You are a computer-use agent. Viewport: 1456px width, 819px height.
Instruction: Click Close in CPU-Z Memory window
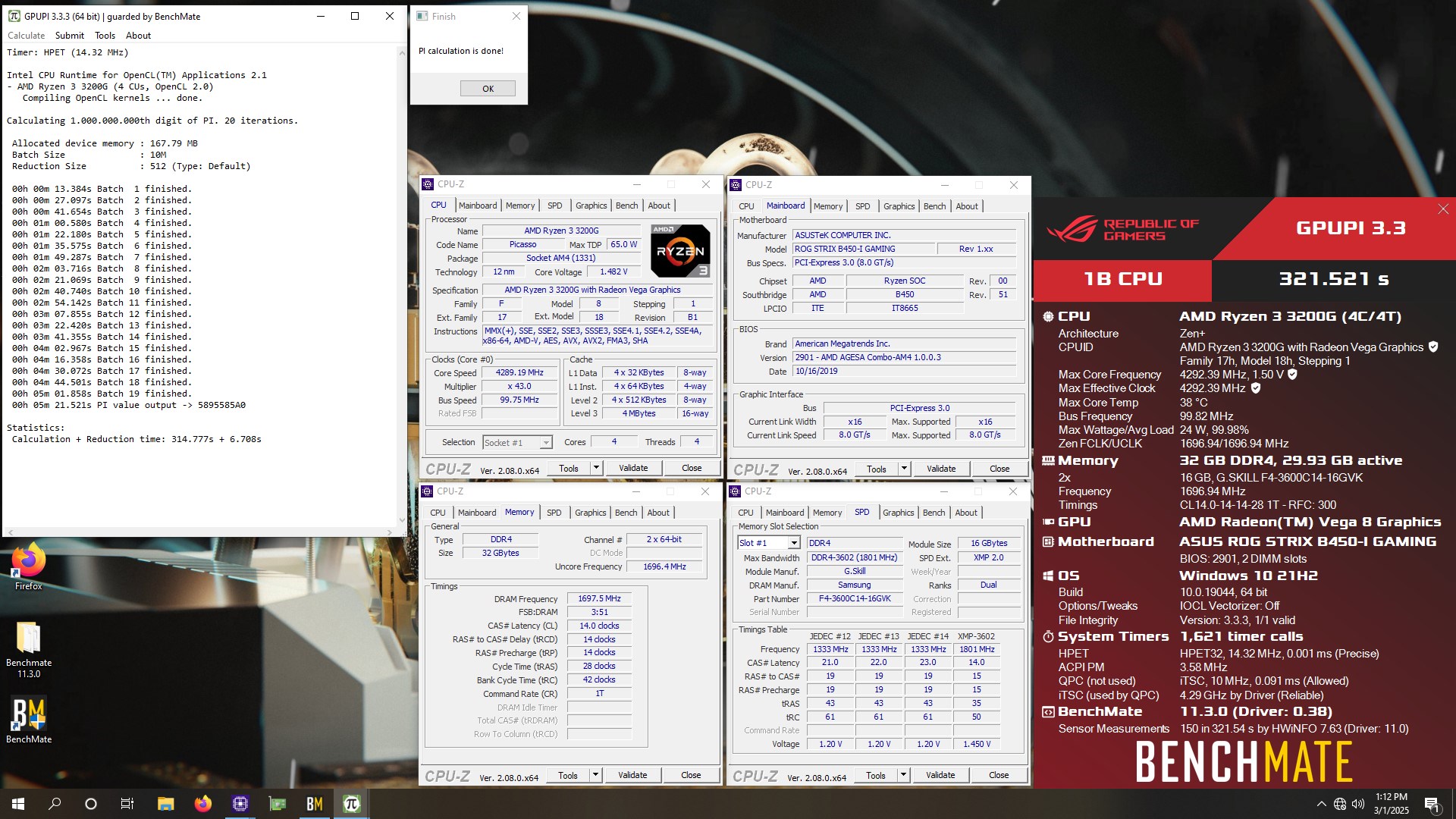(691, 775)
